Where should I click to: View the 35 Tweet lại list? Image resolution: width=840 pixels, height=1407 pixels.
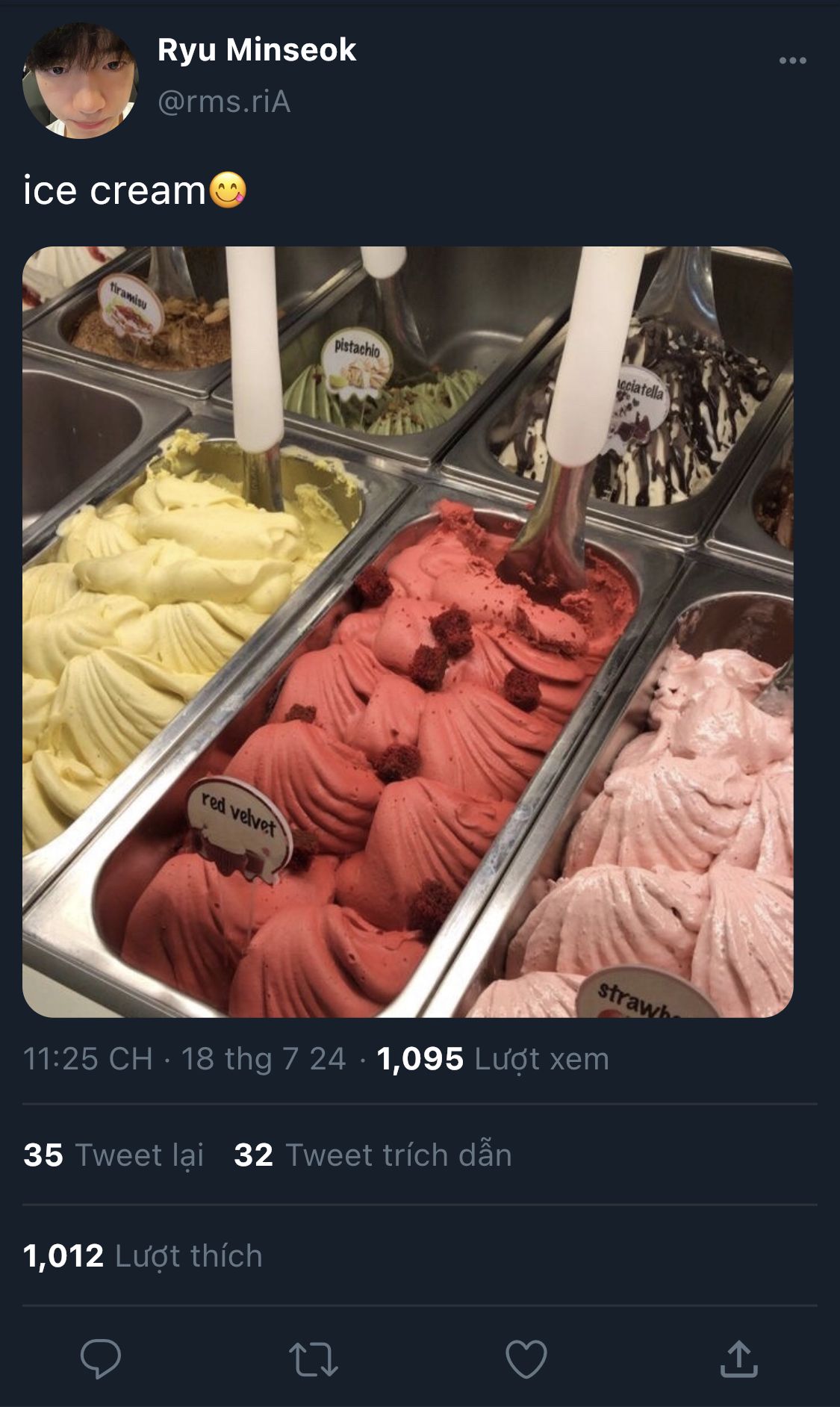[x=113, y=1155]
